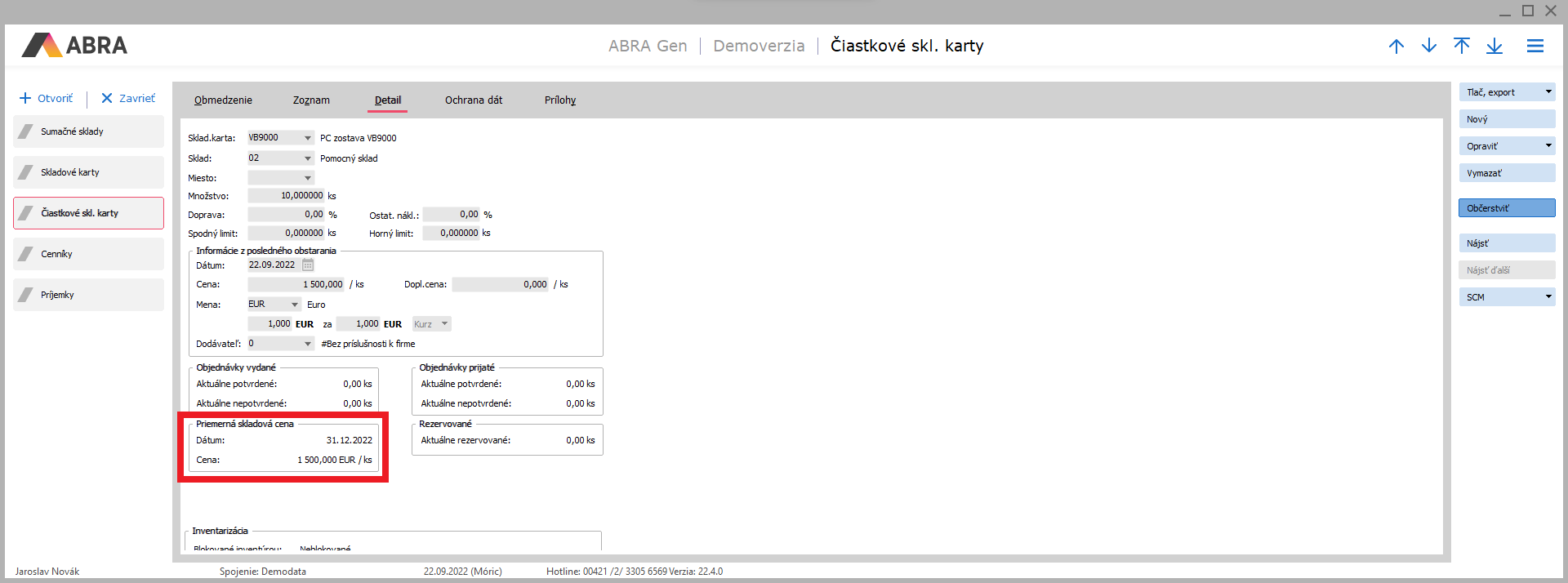Switch to the Zoznam tab
Screen dimensions: 1568x583
311,100
